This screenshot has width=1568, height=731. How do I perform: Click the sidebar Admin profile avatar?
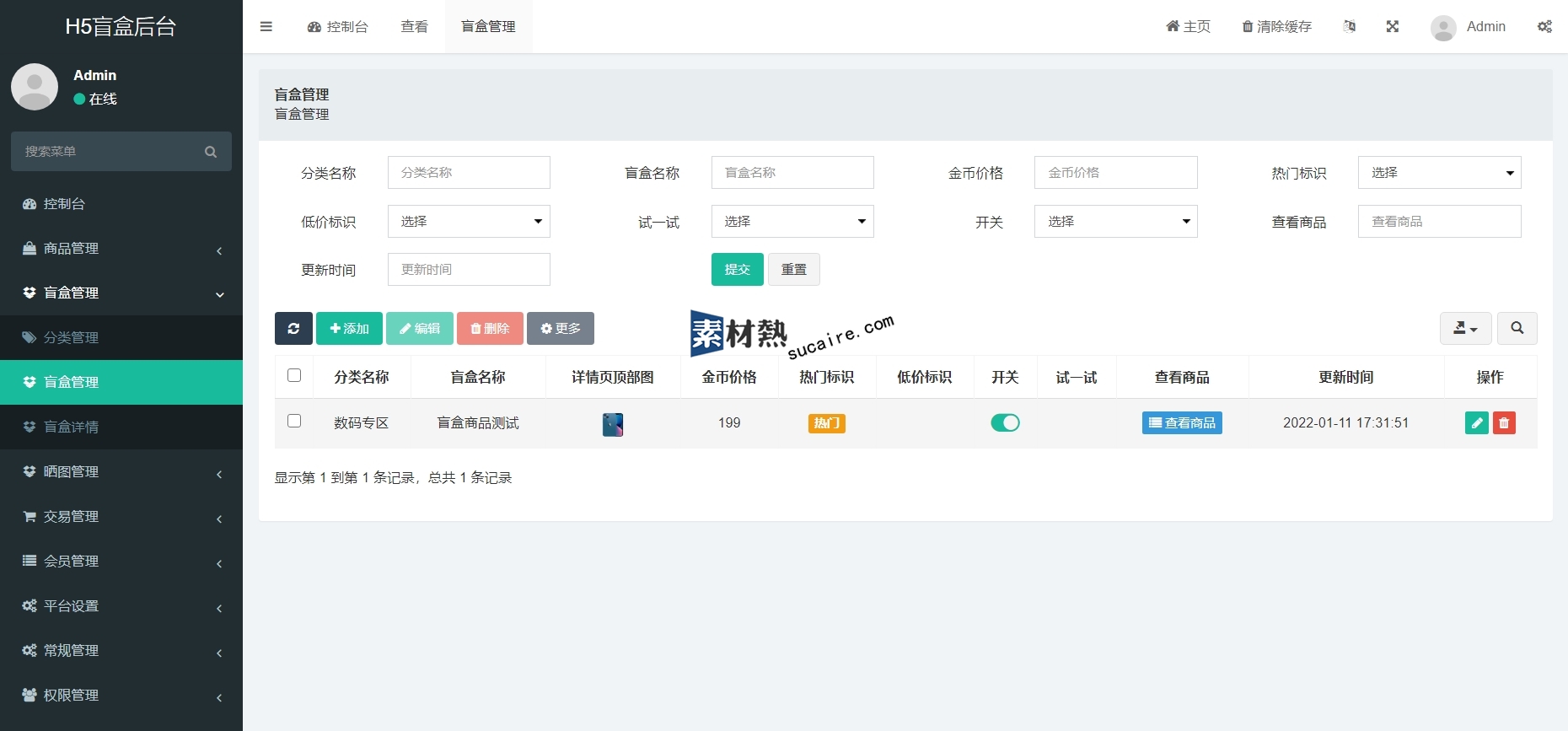pyautogui.click(x=35, y=87)
